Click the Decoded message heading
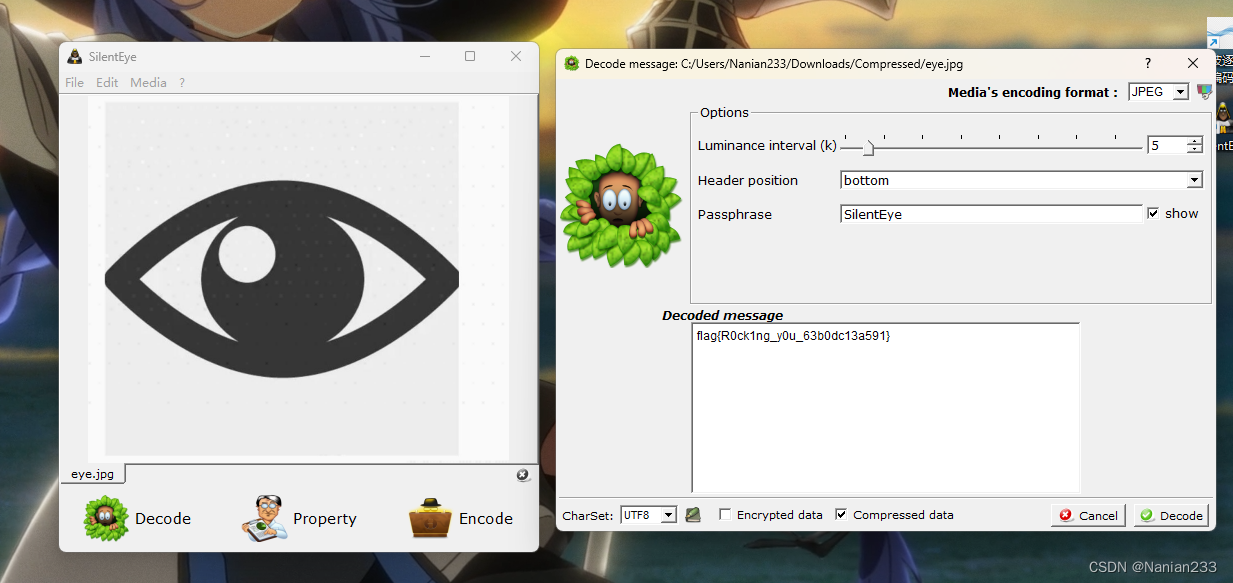 [x=722, y=315]
